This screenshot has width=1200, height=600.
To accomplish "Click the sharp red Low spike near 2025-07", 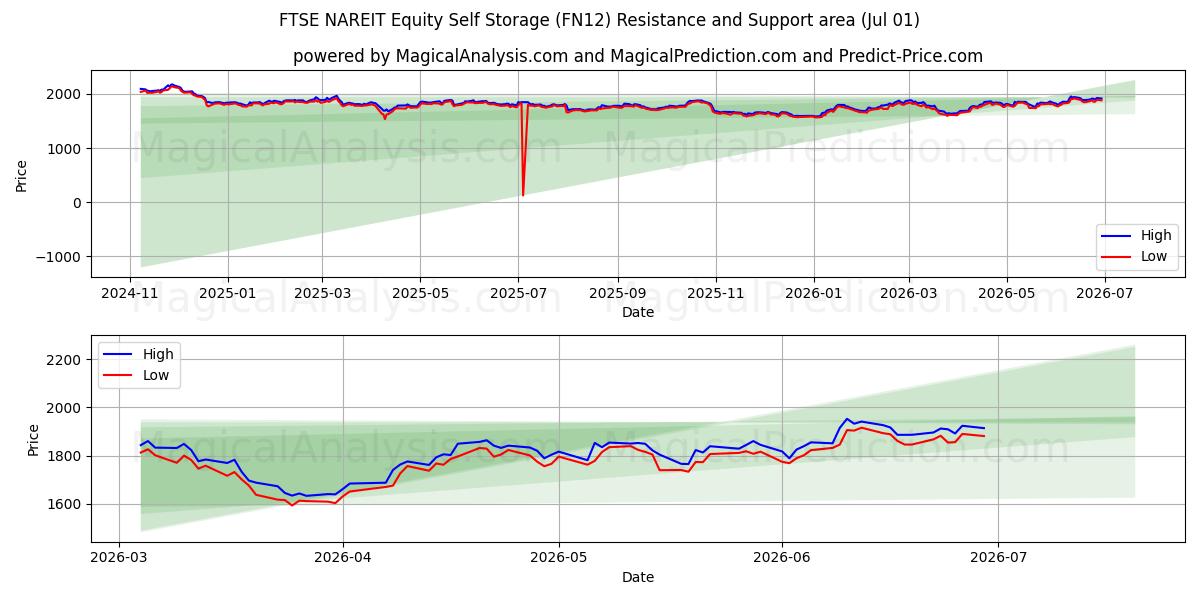I will pyautogui.click(x=523, y=150).
